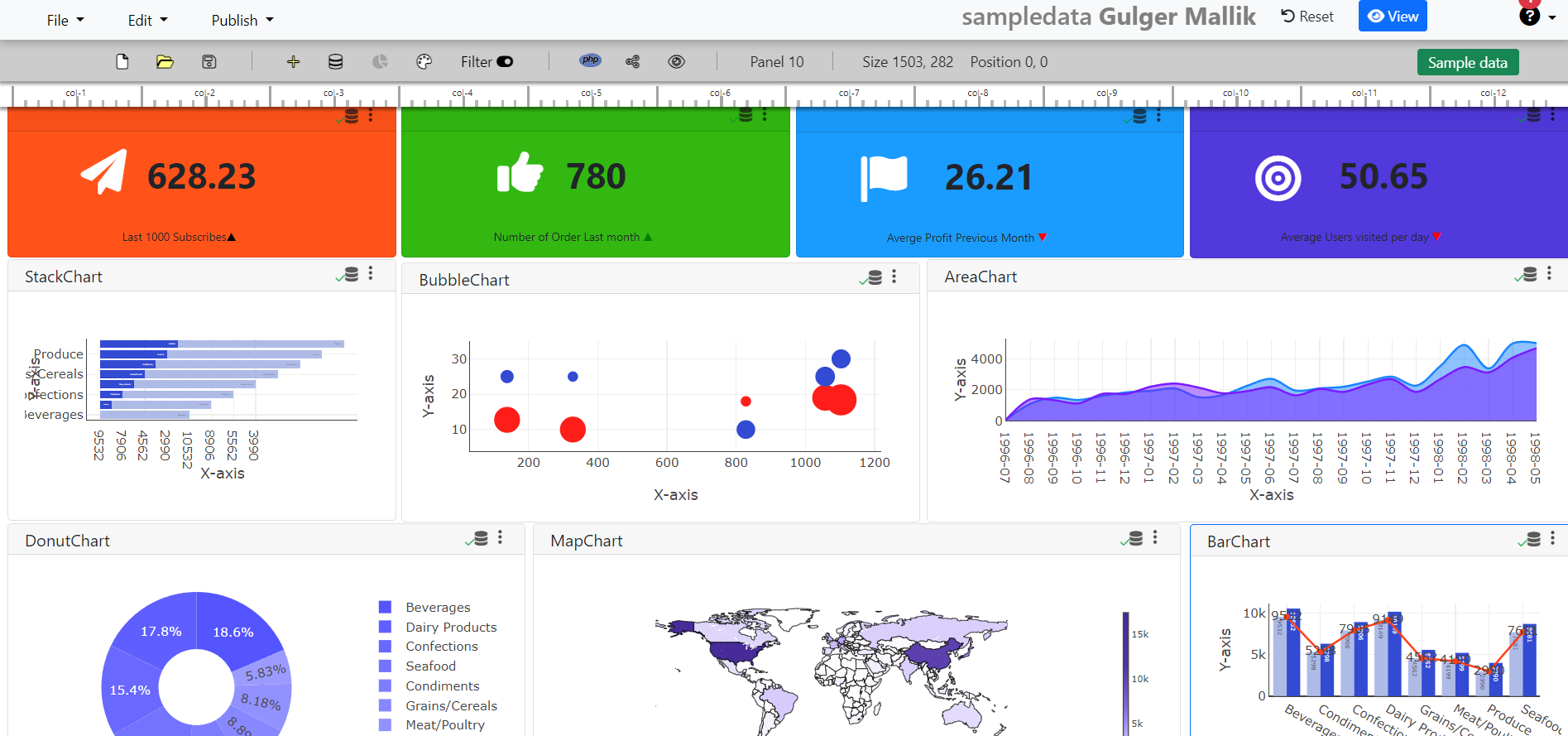The image size is (1568, 736).
Task: Click the Reset button
Action: click(1307, 17)
